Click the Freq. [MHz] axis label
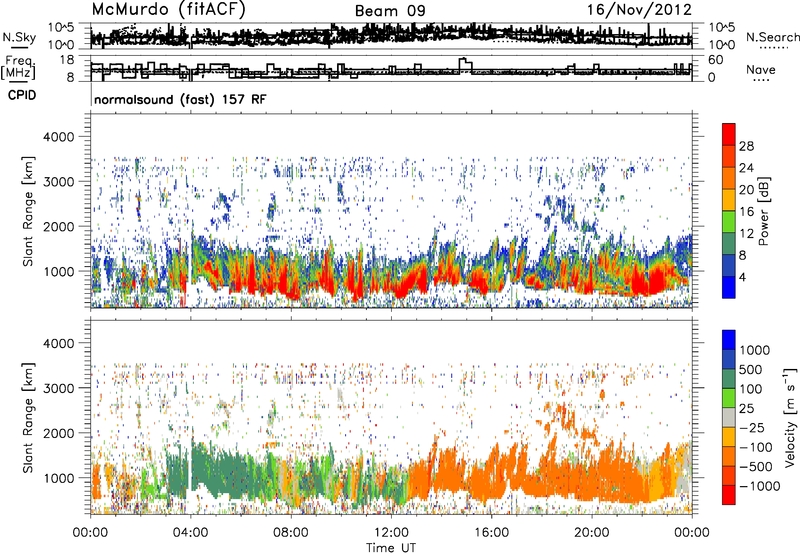The image size is (800, 554). click(18, 68)
